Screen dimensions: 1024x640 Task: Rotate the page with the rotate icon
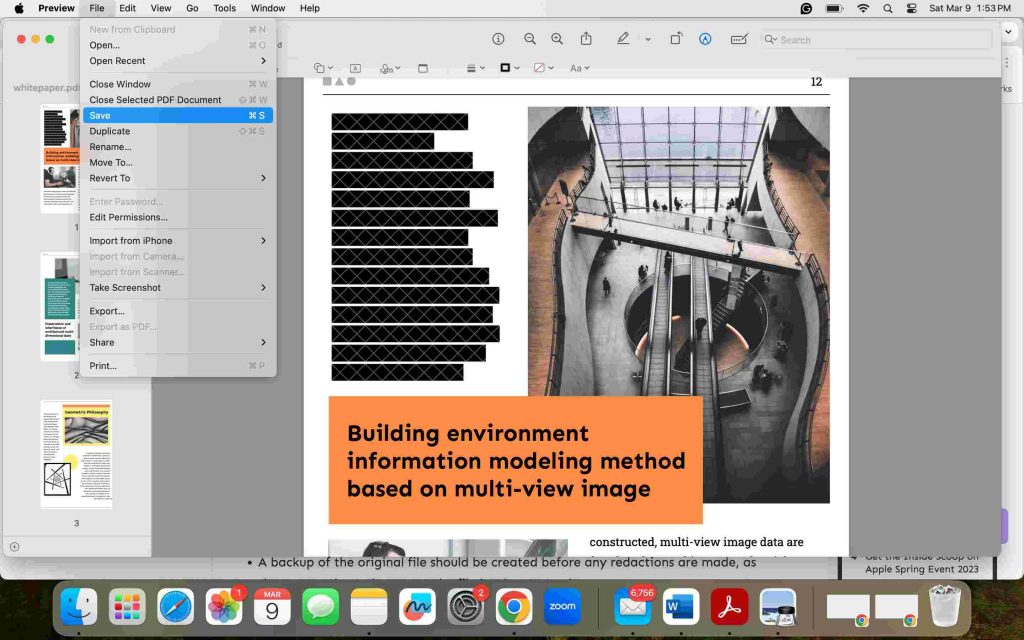pos(676,39)
